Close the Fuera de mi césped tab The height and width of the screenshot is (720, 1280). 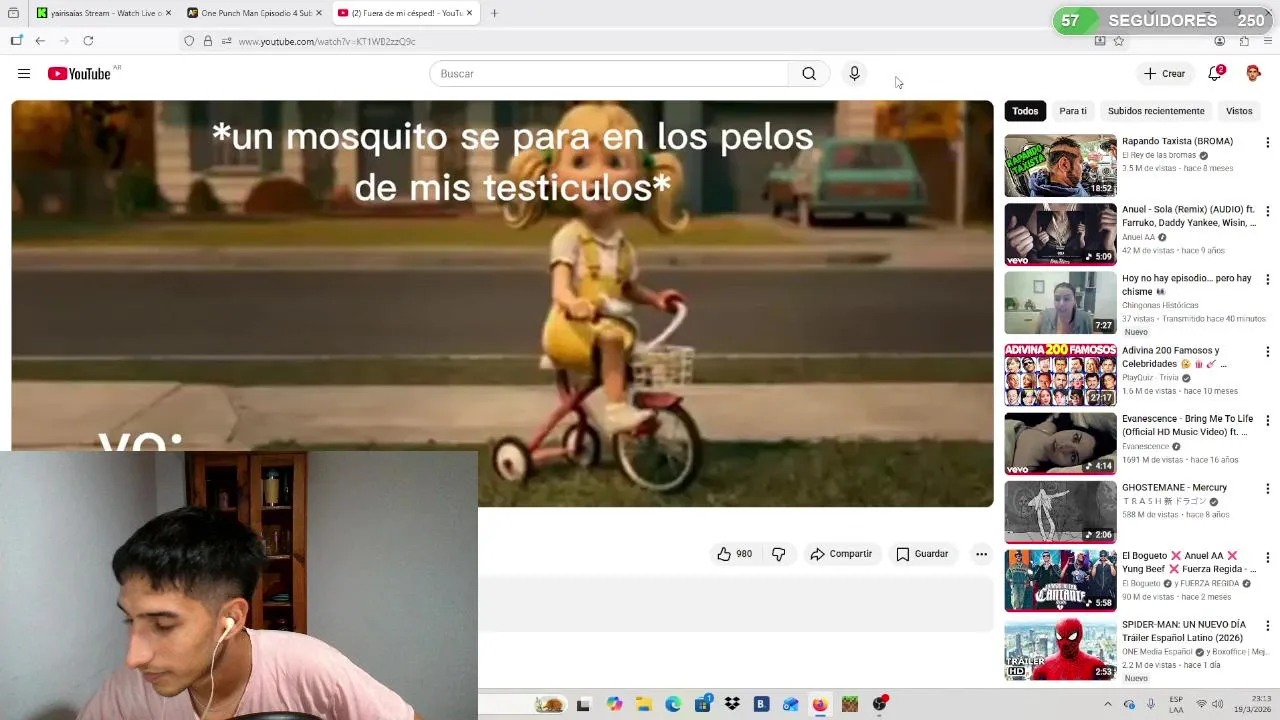click(469, 13)
